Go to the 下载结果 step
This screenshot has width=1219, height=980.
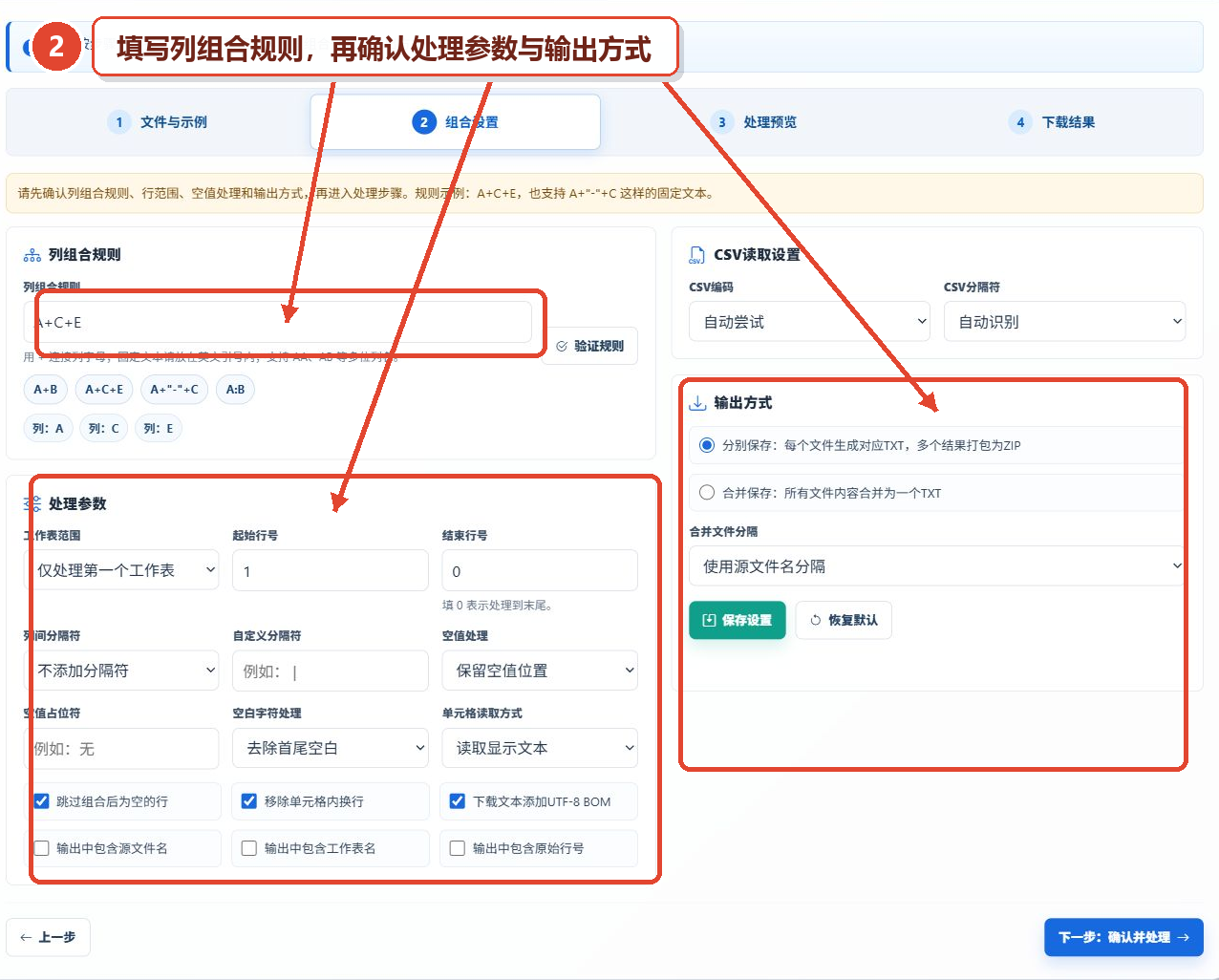click(x=1053, y=122)
